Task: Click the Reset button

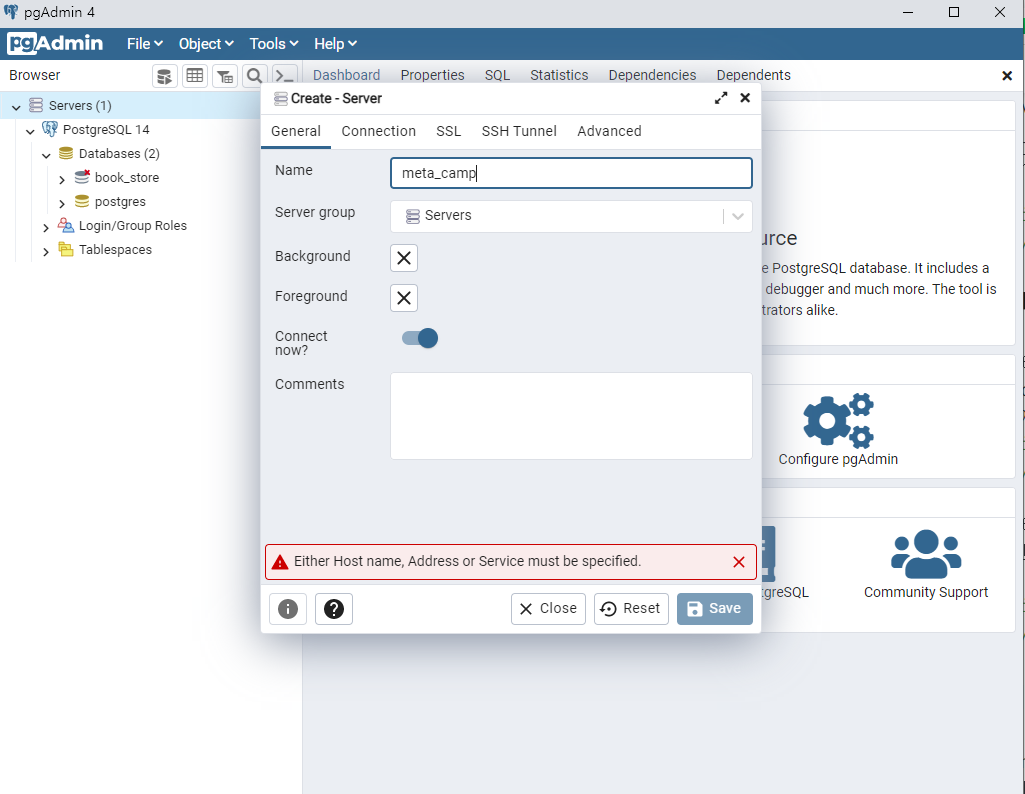Action: (x=631, y=609)
